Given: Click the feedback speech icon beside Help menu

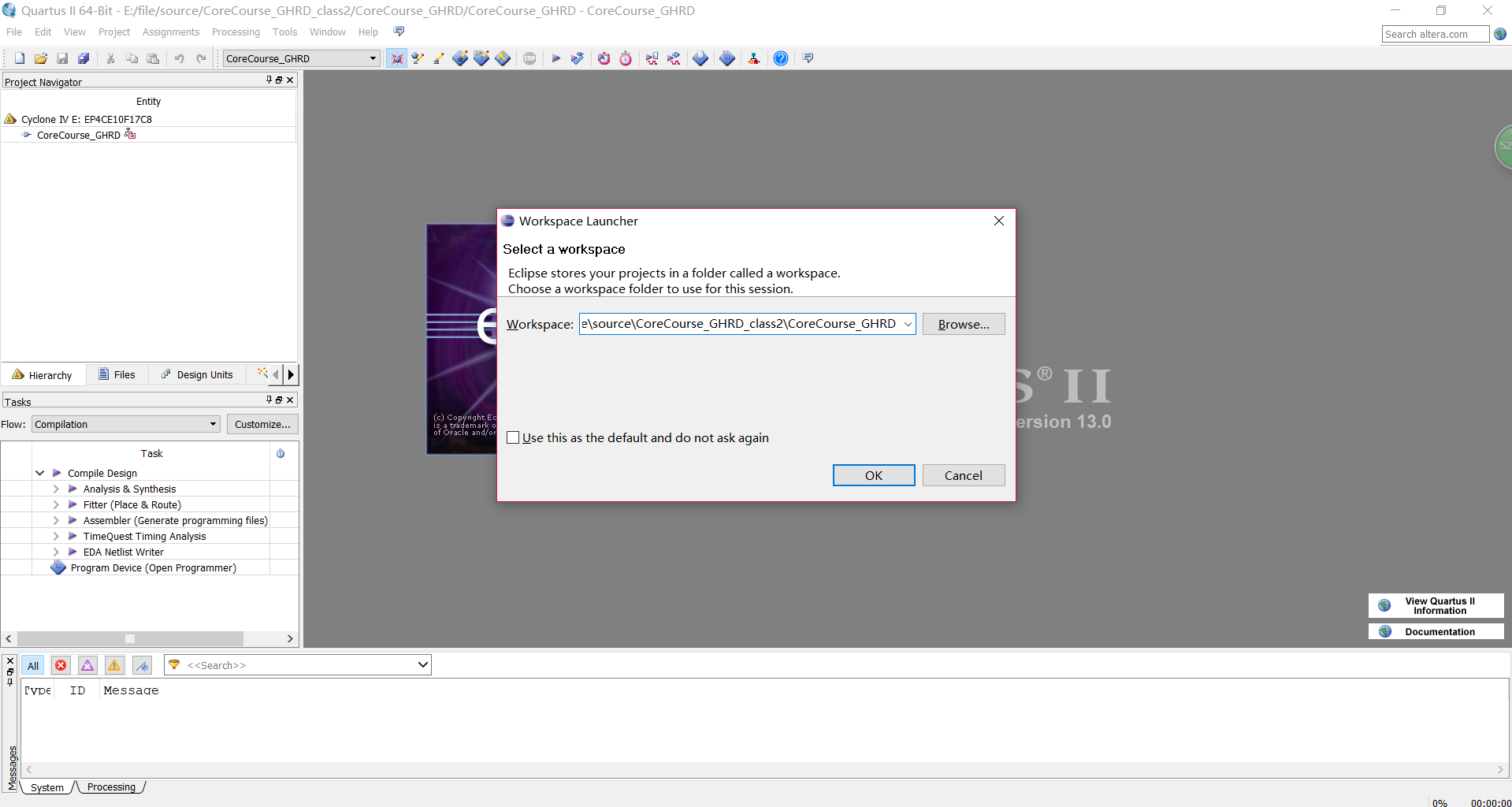Looking at the screenshot, I should (399, 32).
